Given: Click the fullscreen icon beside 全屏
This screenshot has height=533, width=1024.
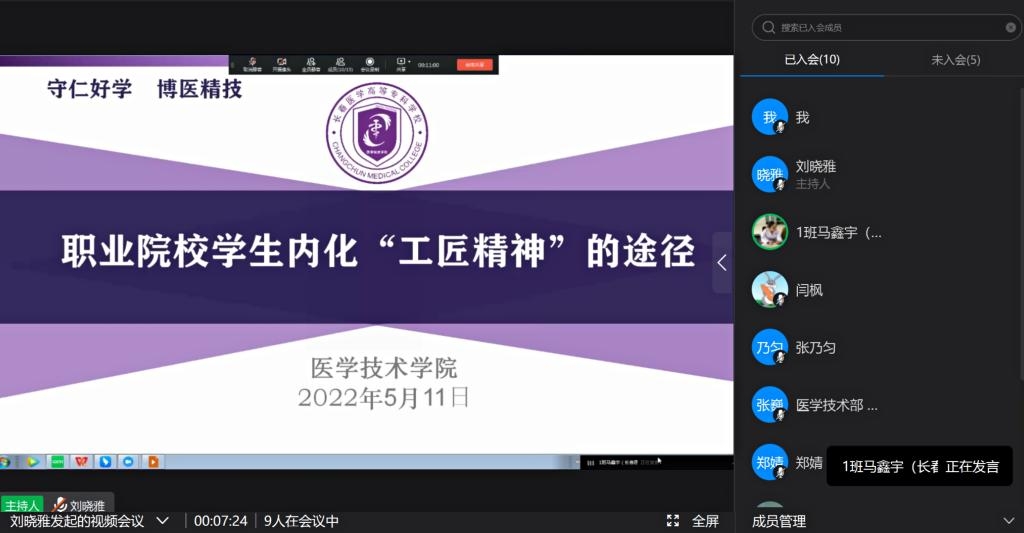Looking at the screenshot, I should [x=675, y=521].
